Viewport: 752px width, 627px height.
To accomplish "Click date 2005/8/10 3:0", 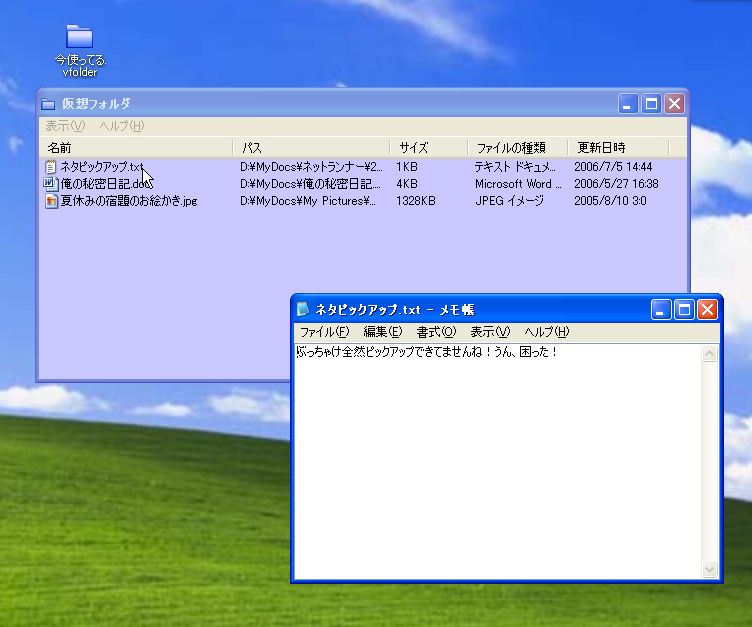I will click(610, 201).
